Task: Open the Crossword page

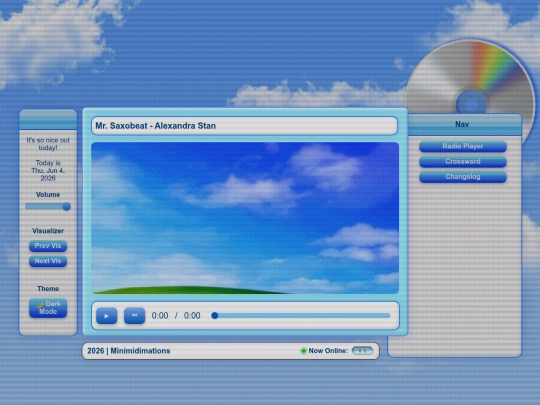Action: pyautogui.click(x=463, y=162)
